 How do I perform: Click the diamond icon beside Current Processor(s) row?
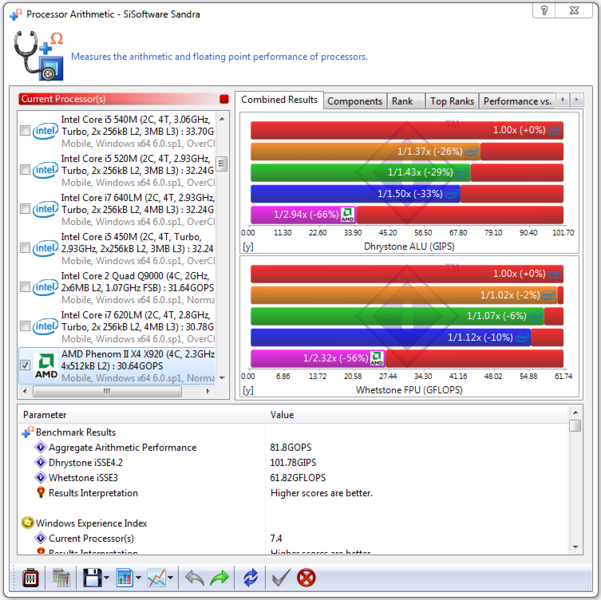click(x=40, y=538)
